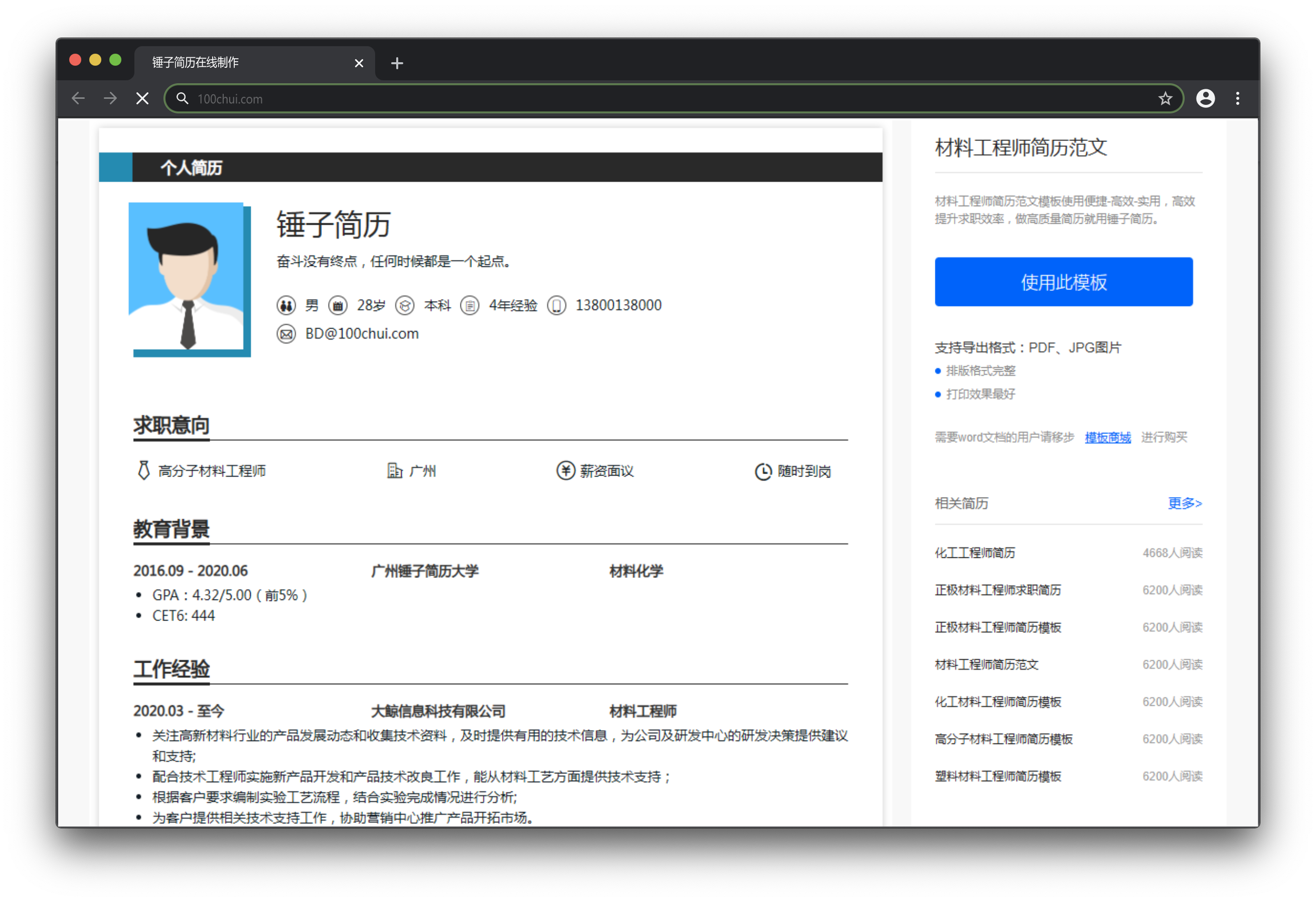Click the 广州锤子简历大学 school name

pyautogui.click(x=425, y=570)
